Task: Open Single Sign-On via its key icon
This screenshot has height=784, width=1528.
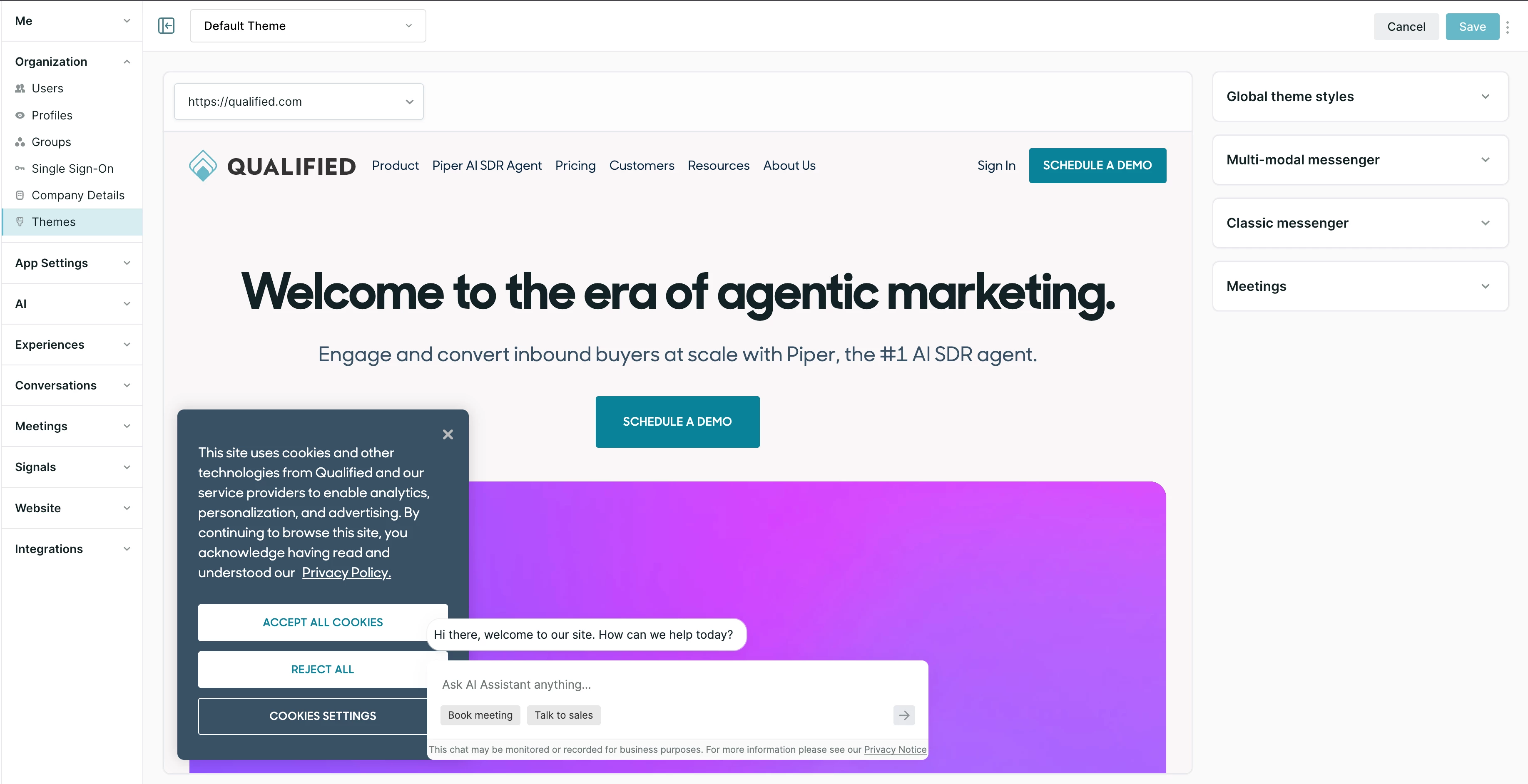Action: 20,169
